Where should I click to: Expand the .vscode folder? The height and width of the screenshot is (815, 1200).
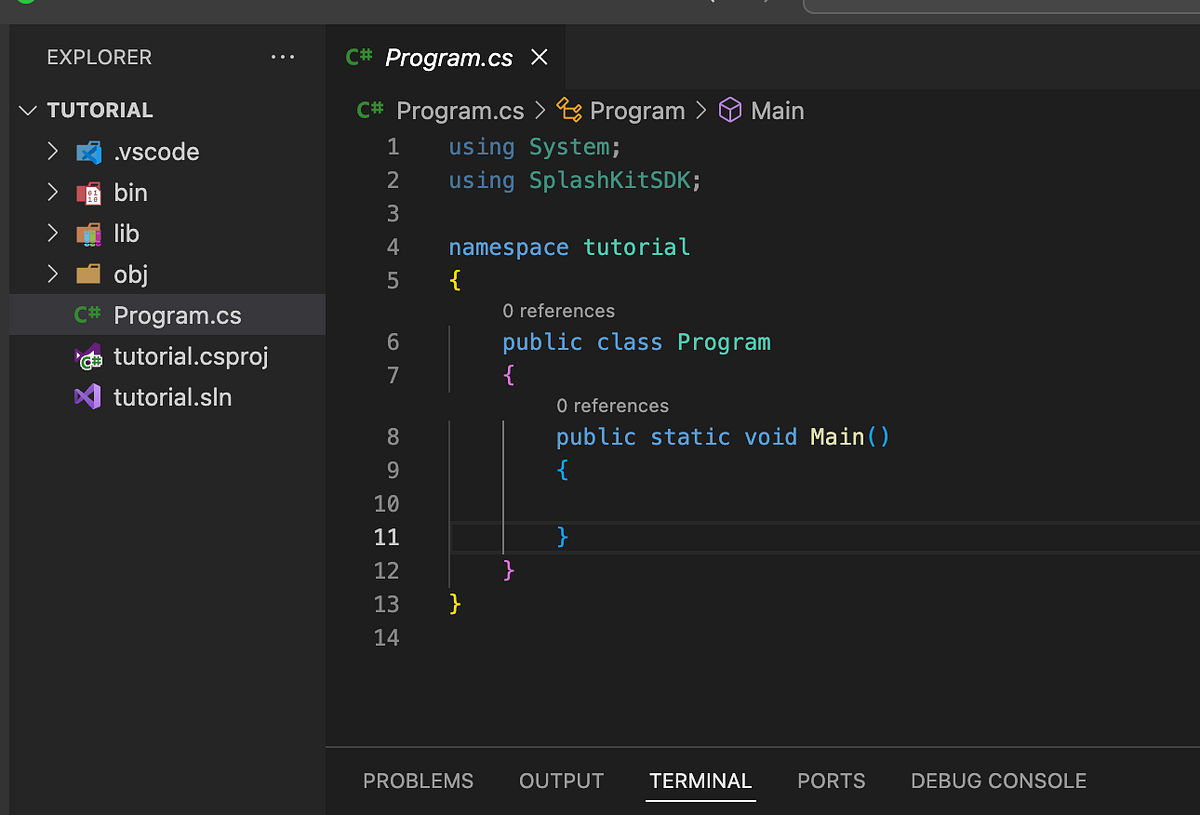[53, 151]
